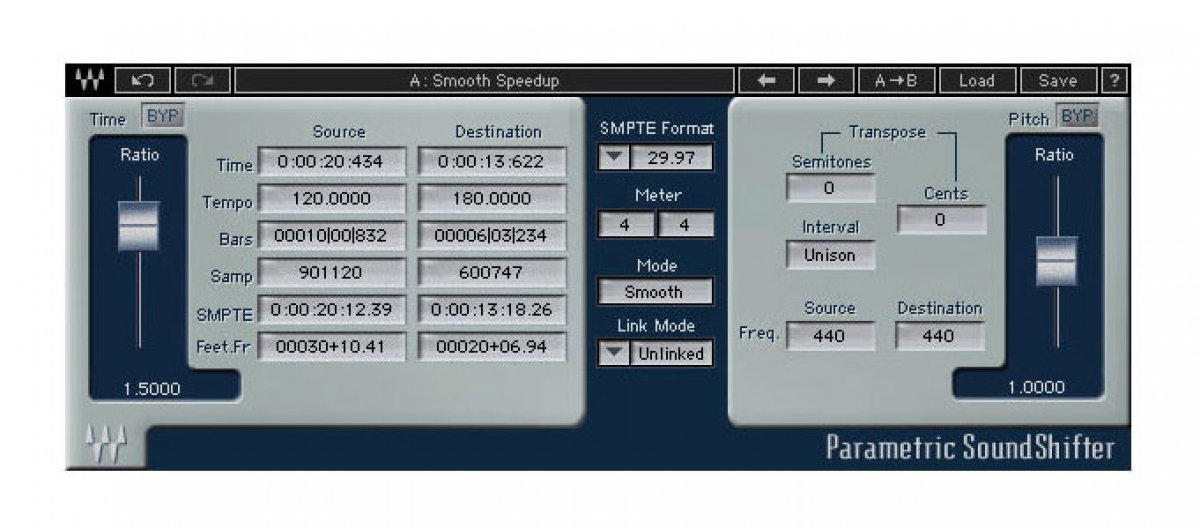The height and width of the screenshot is (529, 1200).
Task: Click the Destination Freq. field 440
Action: point(939,336)
